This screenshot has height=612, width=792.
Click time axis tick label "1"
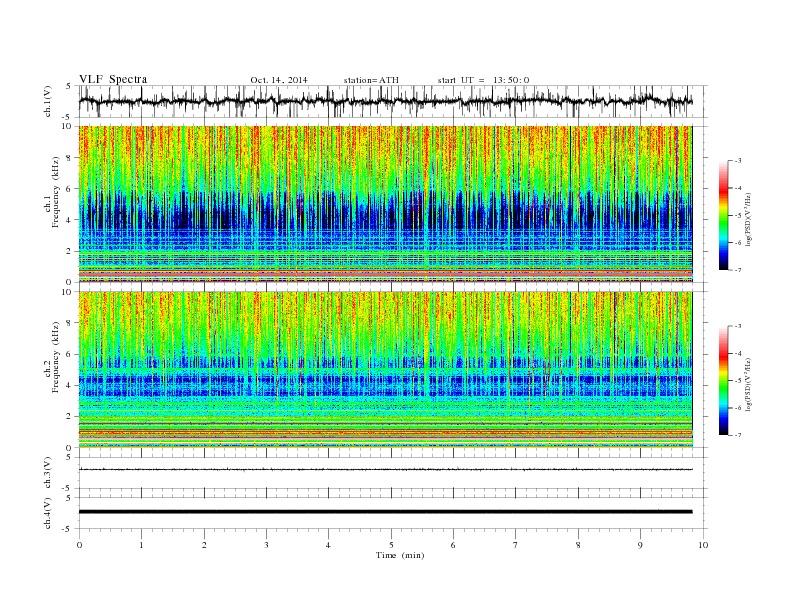pyautogui.click(x=141, y=545)
